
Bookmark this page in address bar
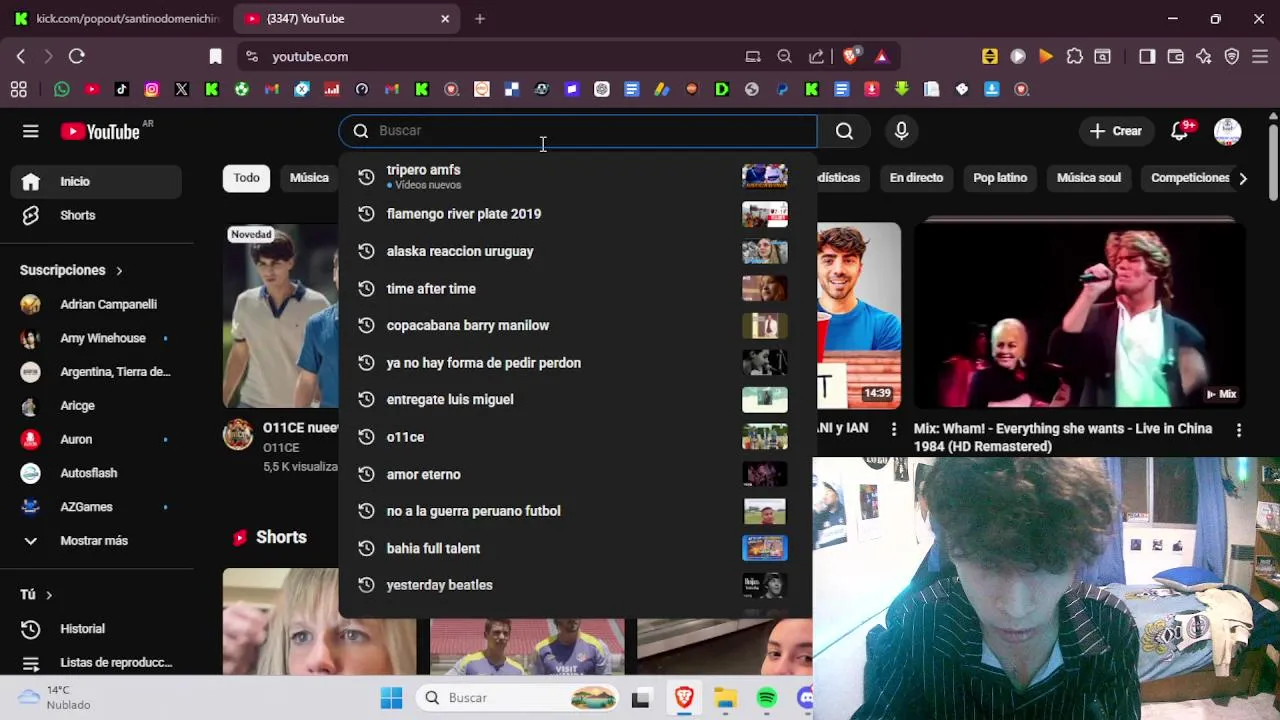click(215, 57)
